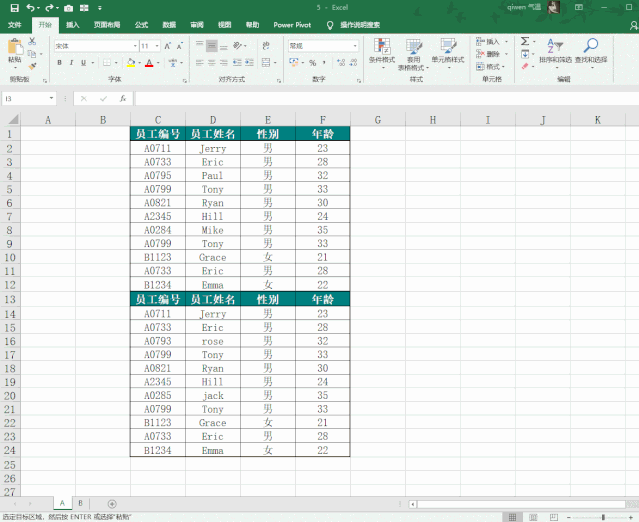
Task: Select all cells with corner triangle
Action: (13, 119)
